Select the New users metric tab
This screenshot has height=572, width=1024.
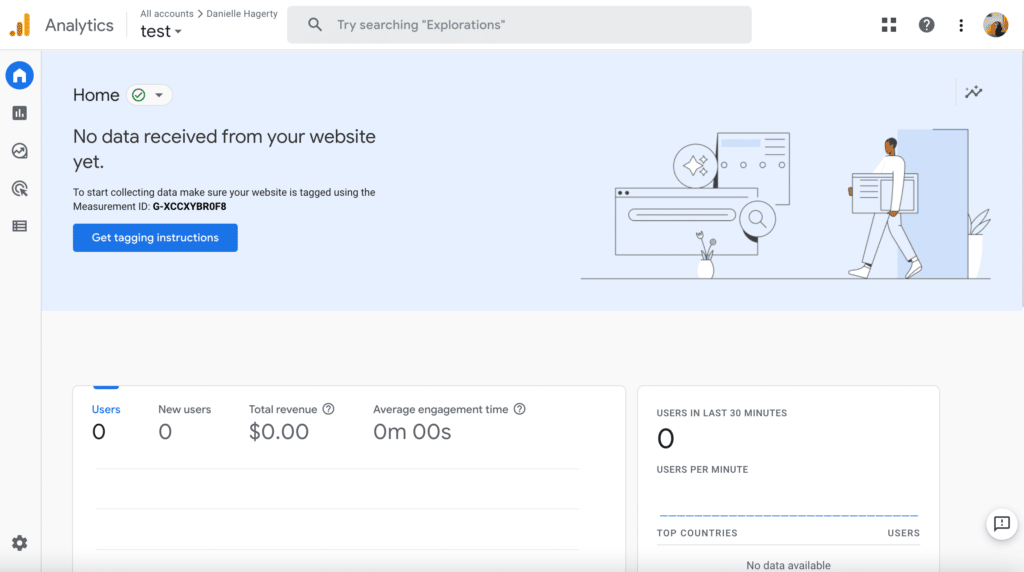pos(184,421)
